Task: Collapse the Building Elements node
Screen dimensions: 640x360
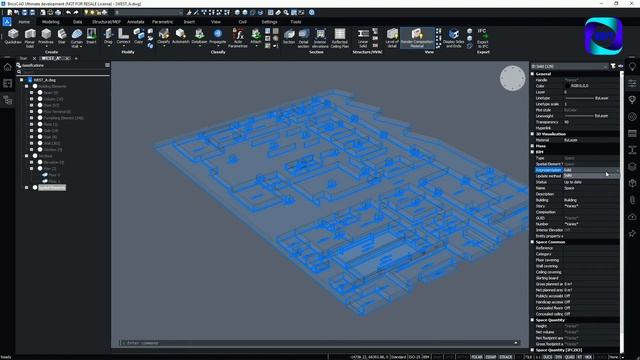Action: point(27,86)
